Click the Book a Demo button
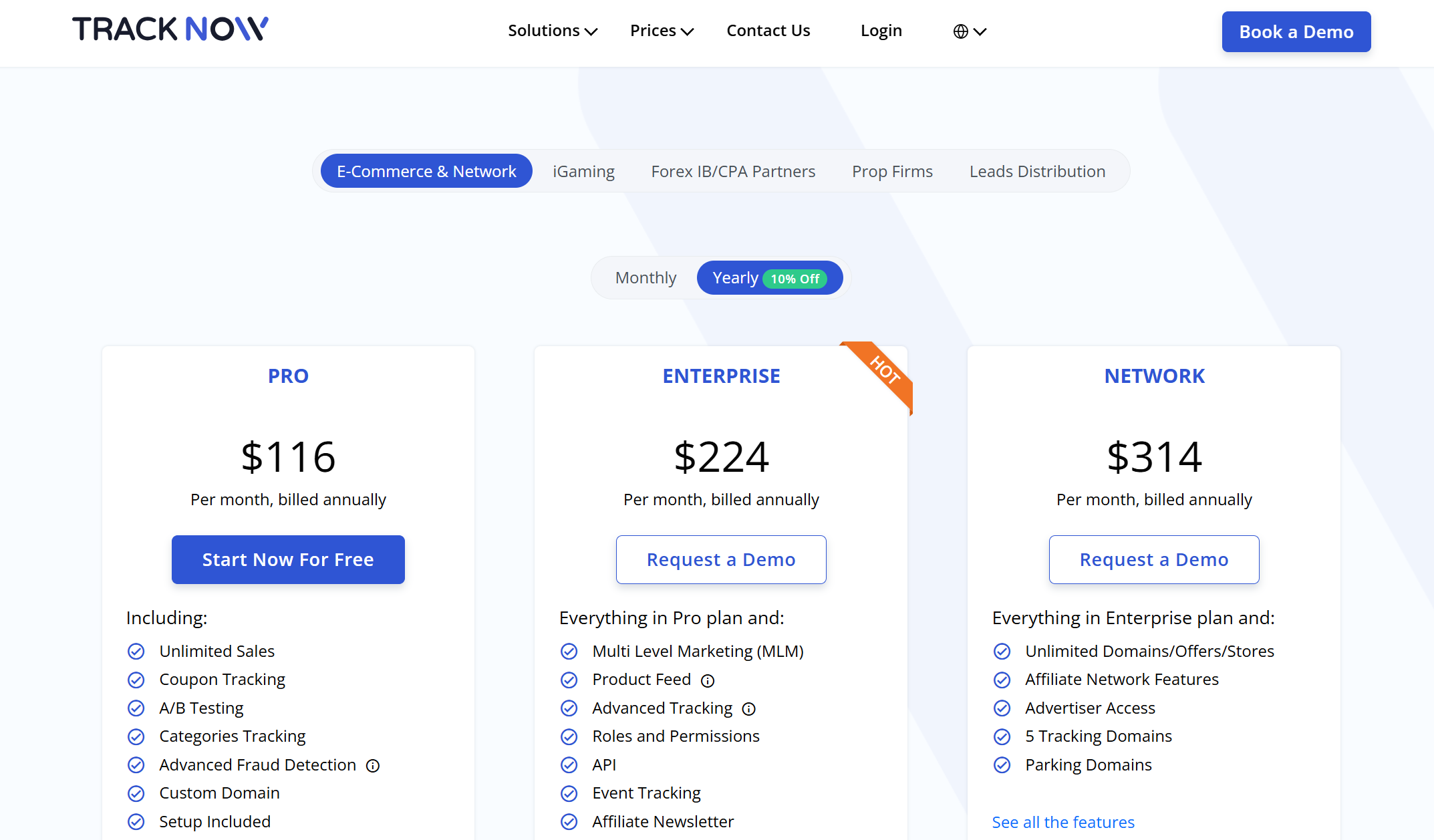The width and height of the screenshot is (1434, 840). 1296,31
